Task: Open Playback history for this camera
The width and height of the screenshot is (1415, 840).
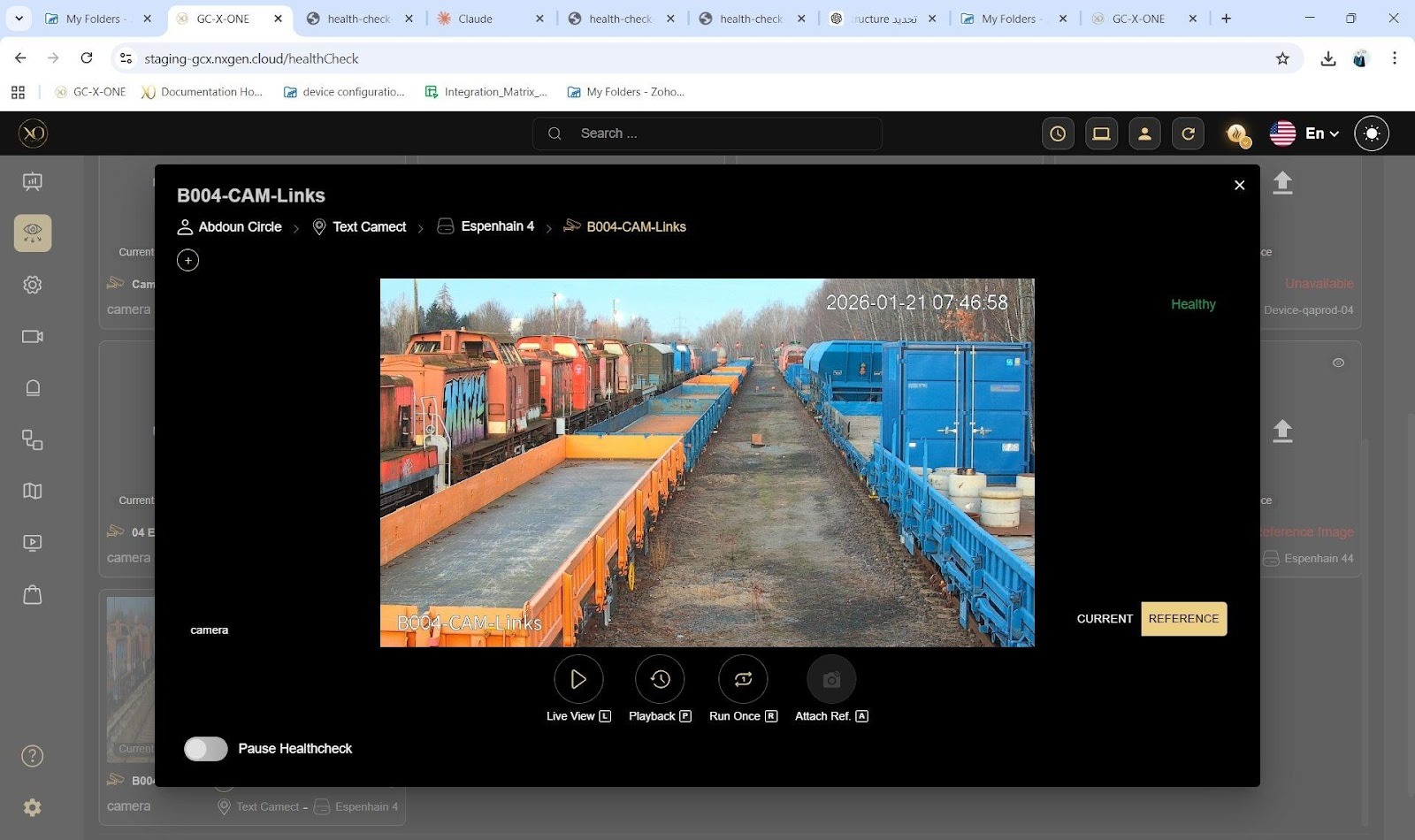Action: pos(660,679)
